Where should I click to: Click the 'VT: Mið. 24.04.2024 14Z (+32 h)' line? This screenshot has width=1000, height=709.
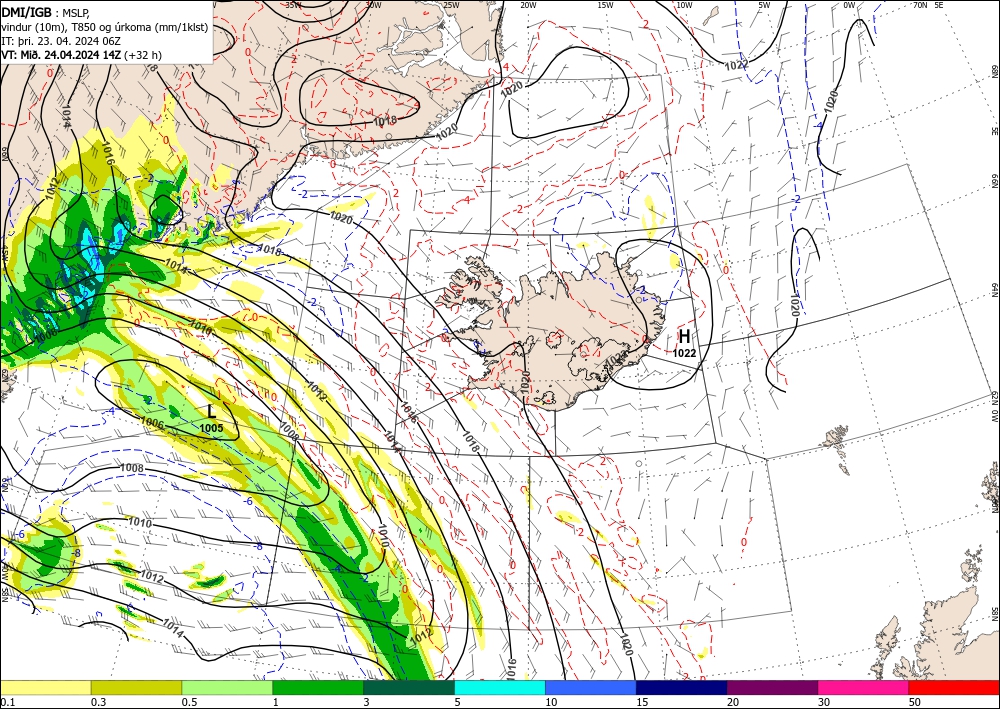coord(82,55)
